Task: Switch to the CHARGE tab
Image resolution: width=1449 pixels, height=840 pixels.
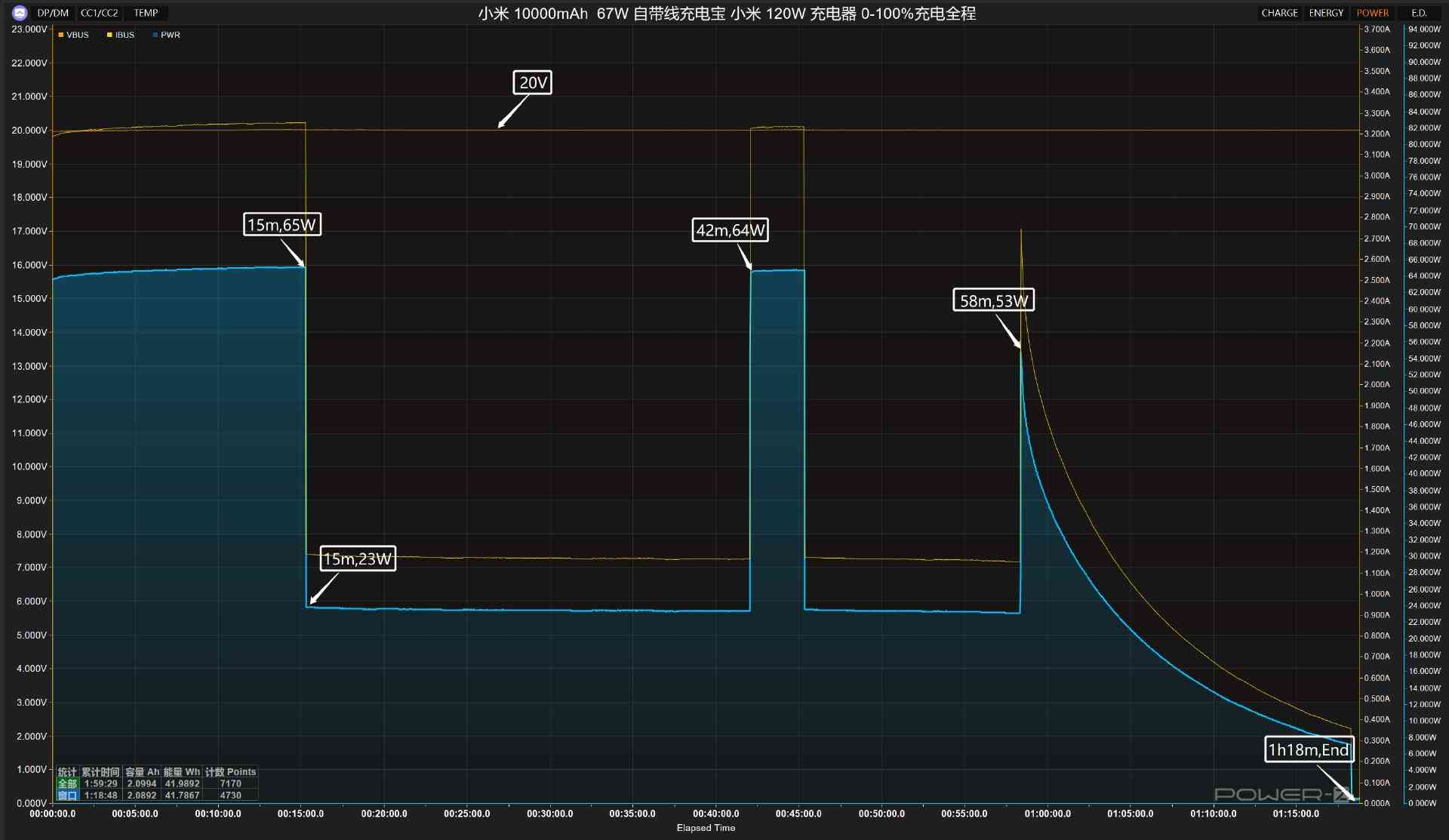Action: click(x=1279, y=13)
